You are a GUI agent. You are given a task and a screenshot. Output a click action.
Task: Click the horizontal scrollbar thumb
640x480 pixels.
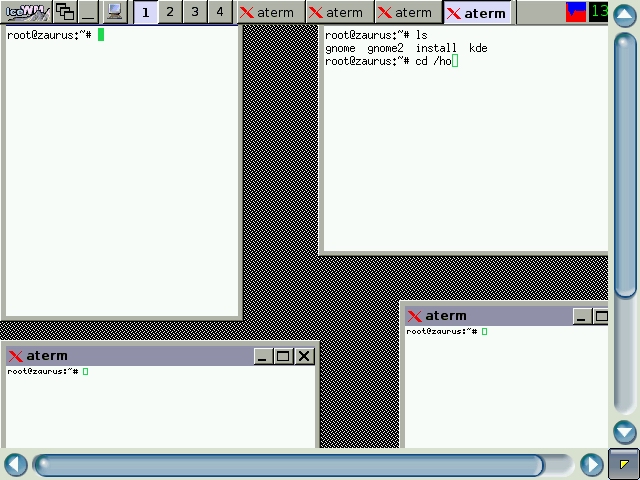pos(290,465)
